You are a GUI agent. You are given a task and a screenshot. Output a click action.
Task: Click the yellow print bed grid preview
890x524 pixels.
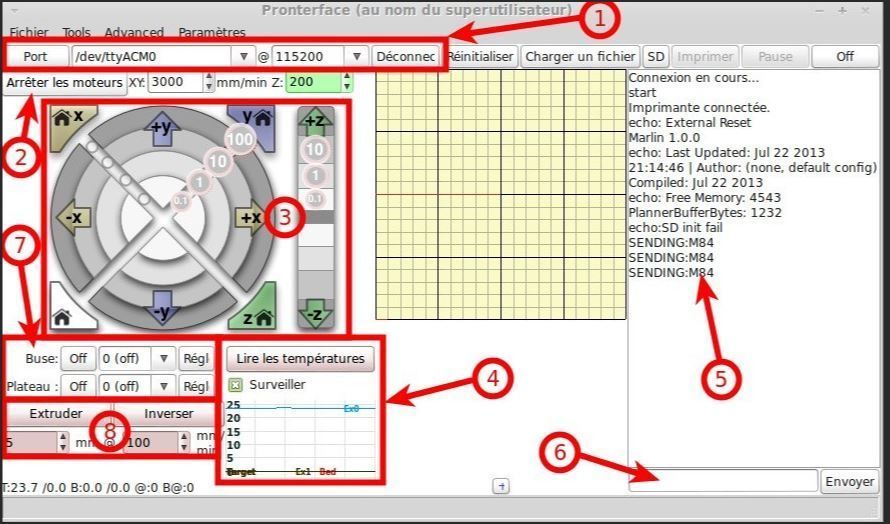[501, 195]
